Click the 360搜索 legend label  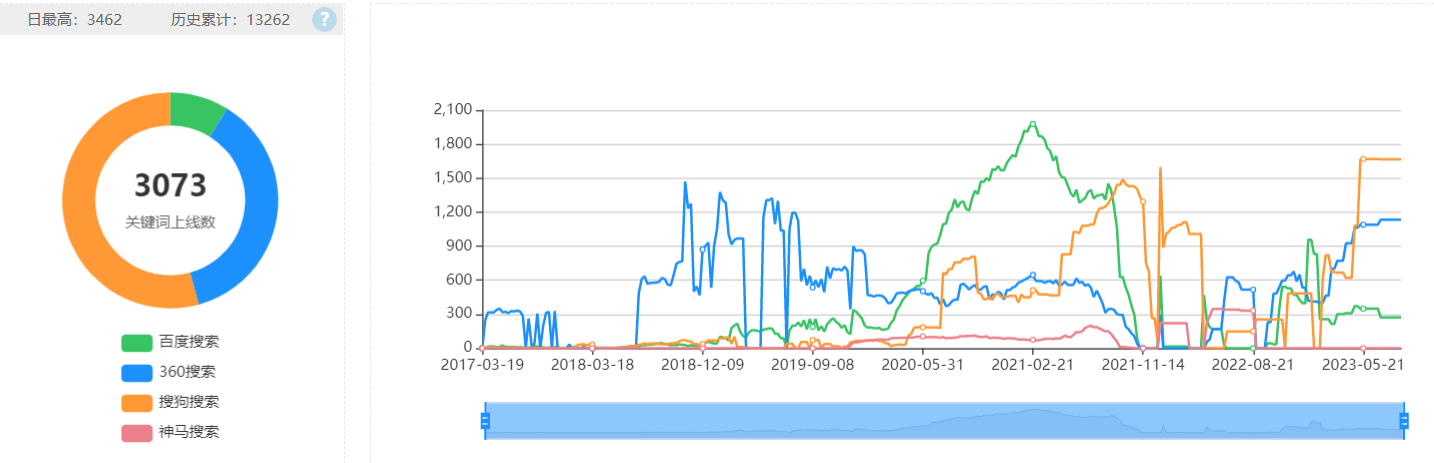tap(187, 372)
